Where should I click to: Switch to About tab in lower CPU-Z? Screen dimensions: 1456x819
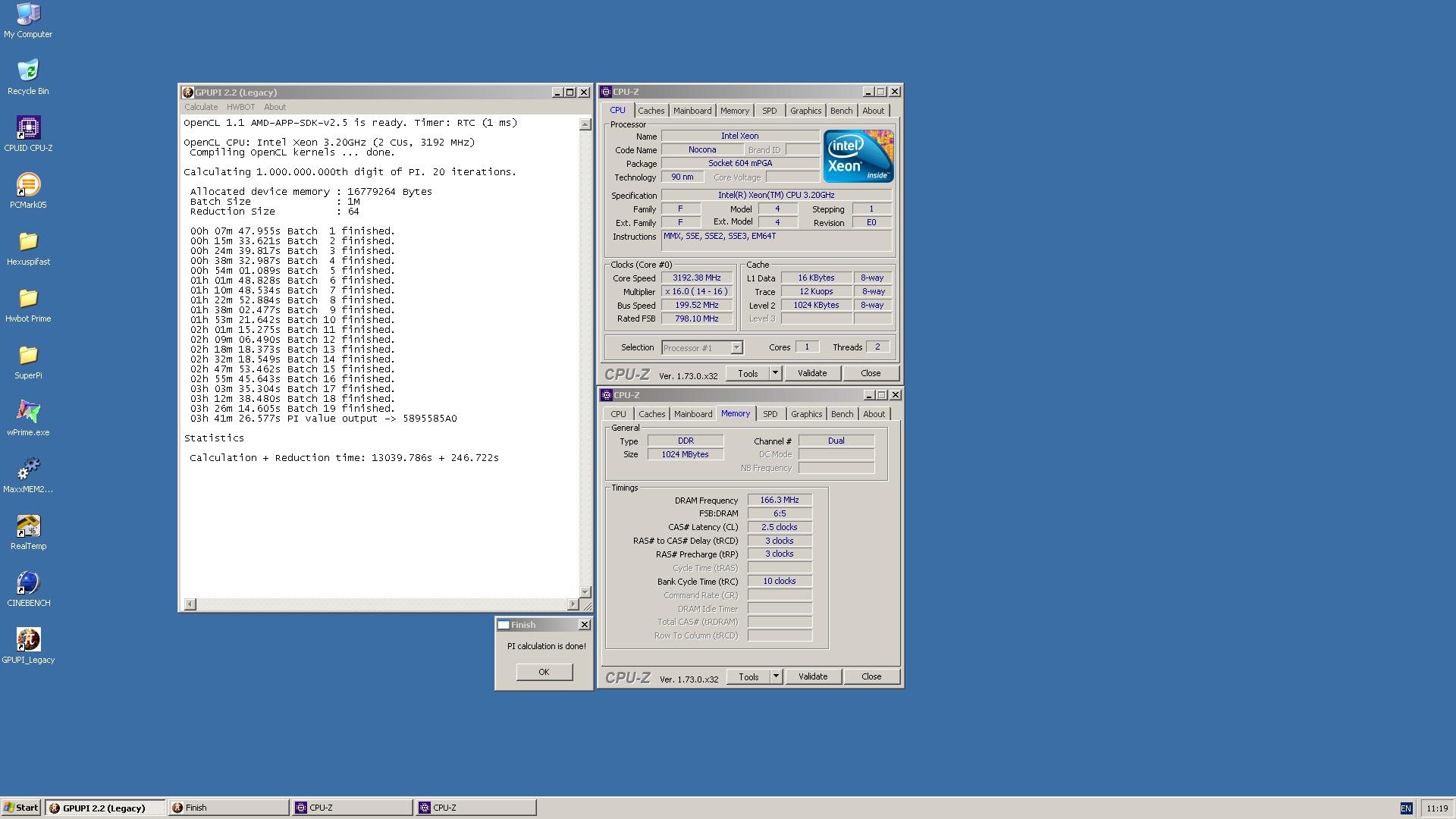[x=874, y=414]
